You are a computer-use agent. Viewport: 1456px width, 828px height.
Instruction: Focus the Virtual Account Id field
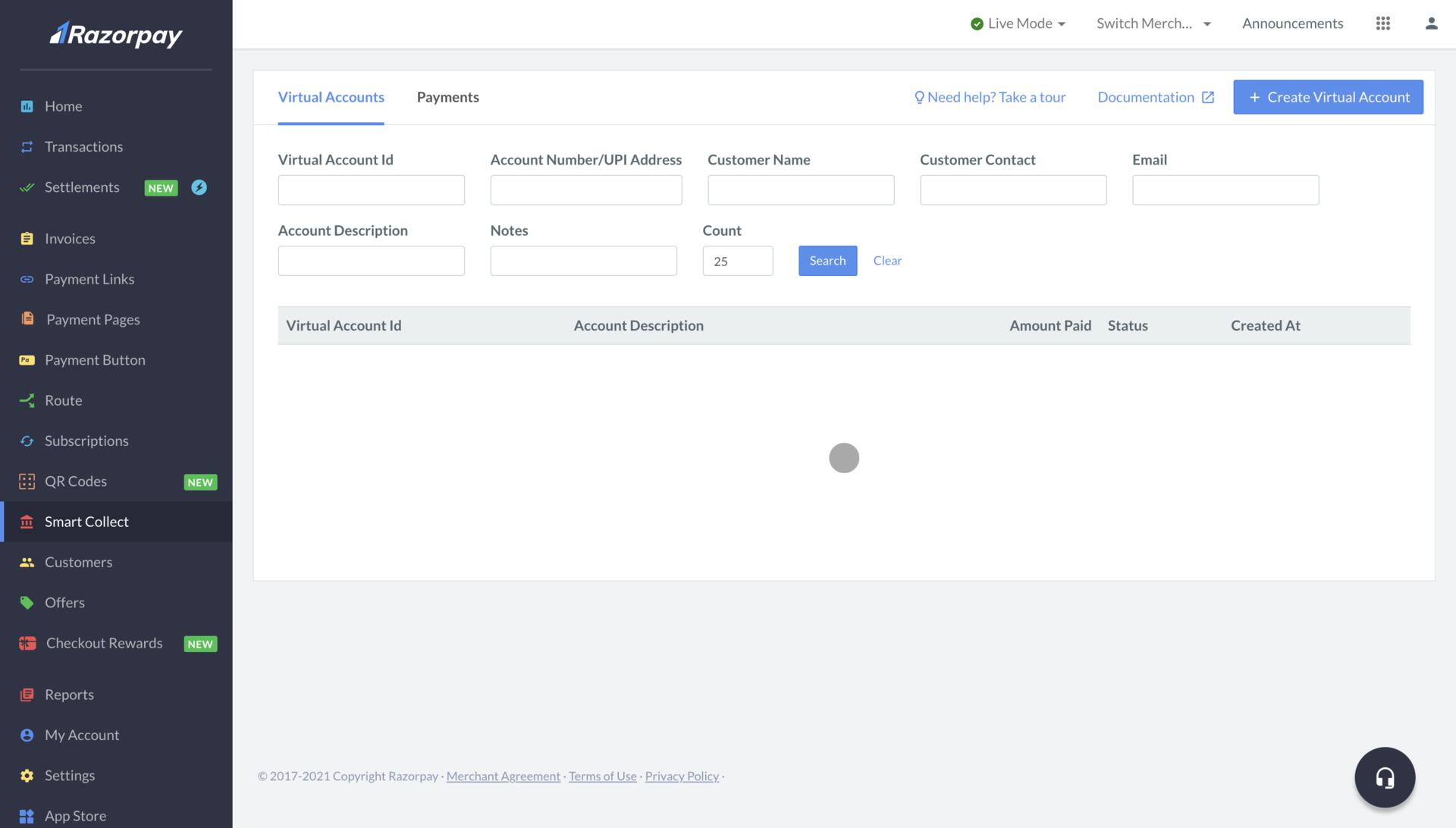(x=371, y=190)
